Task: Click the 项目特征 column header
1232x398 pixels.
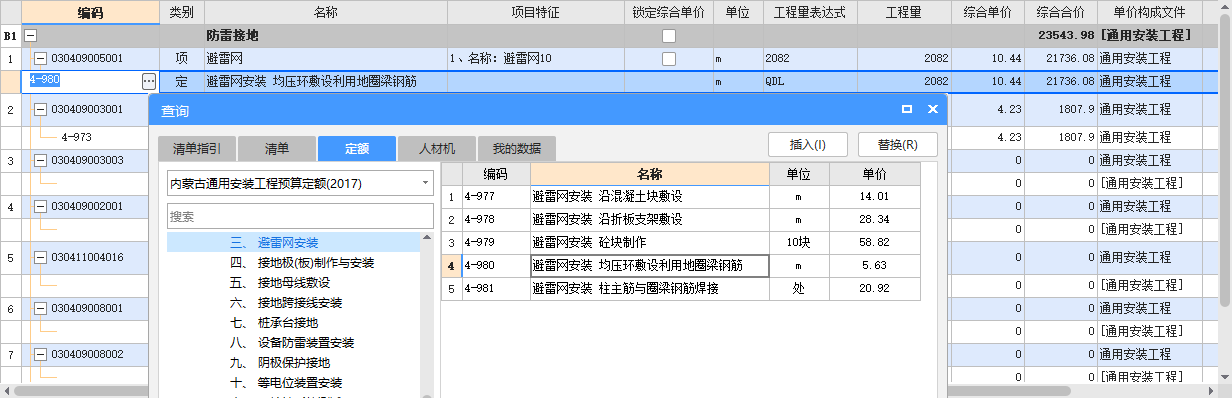Action: point(536,12)
